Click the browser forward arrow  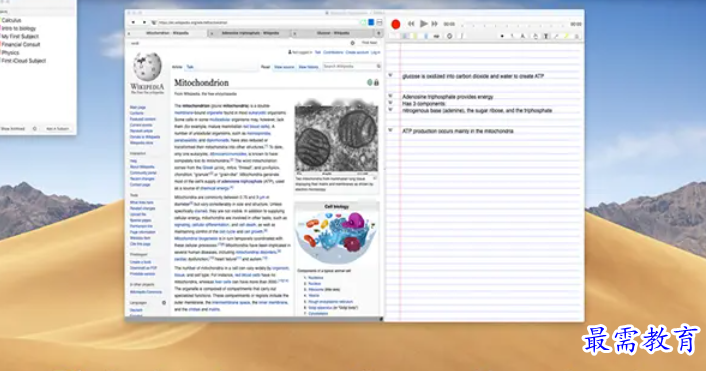point(144,23)
